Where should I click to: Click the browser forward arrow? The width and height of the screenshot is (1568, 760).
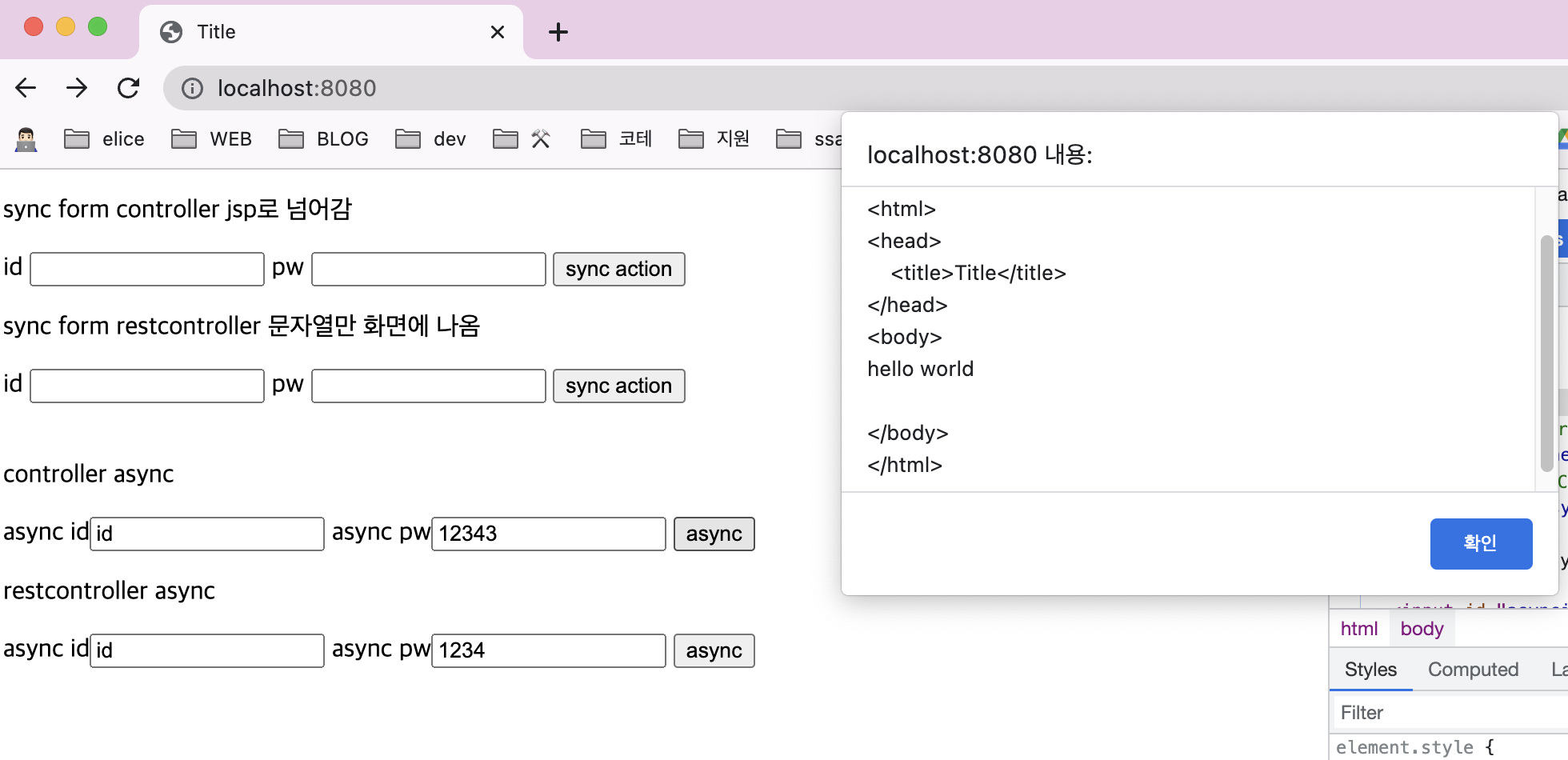[77, 88]
